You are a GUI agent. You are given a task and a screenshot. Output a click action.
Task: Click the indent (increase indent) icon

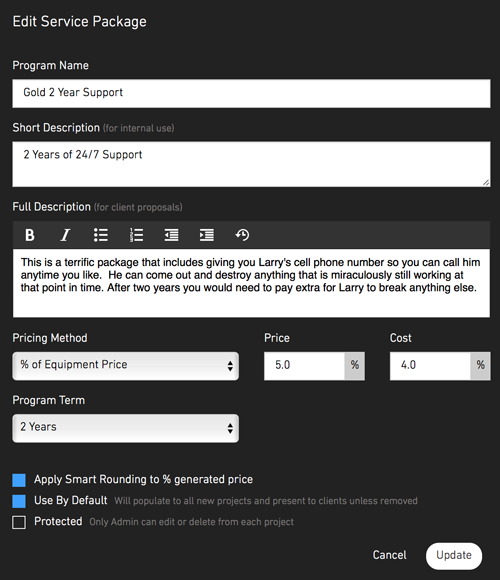tap(207, 235)
